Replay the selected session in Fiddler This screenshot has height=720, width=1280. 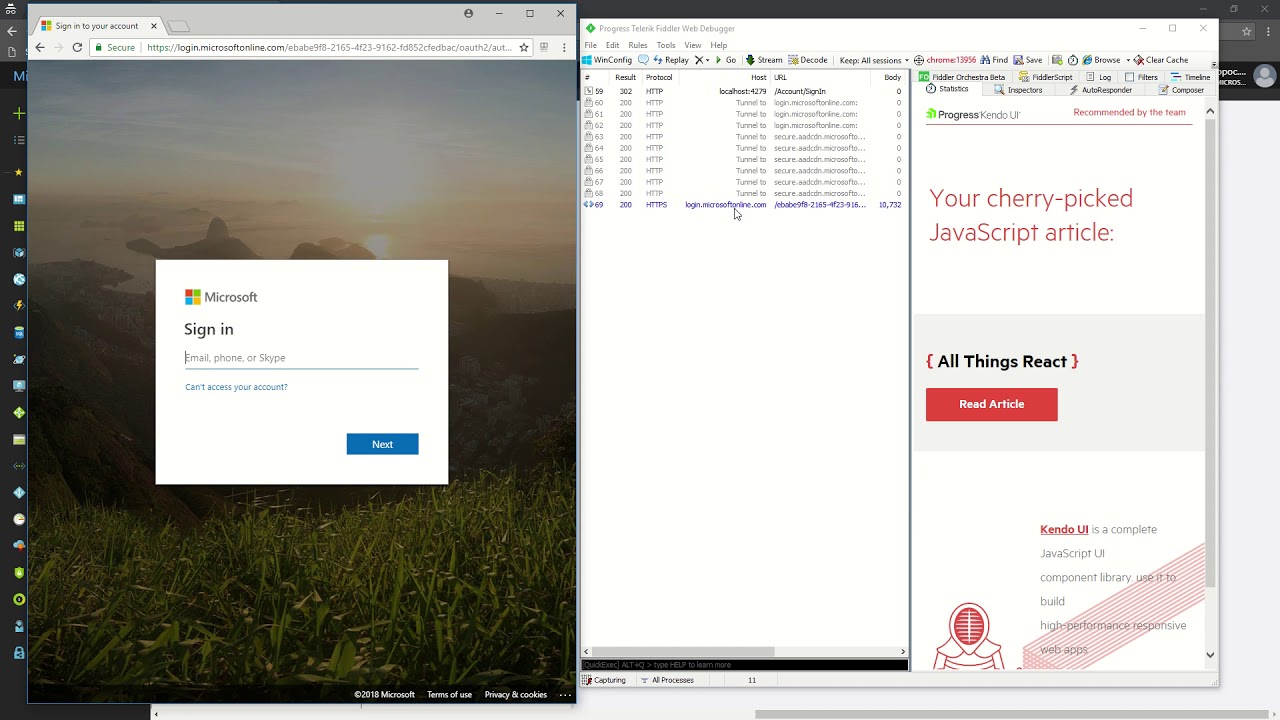pos(670,60)
